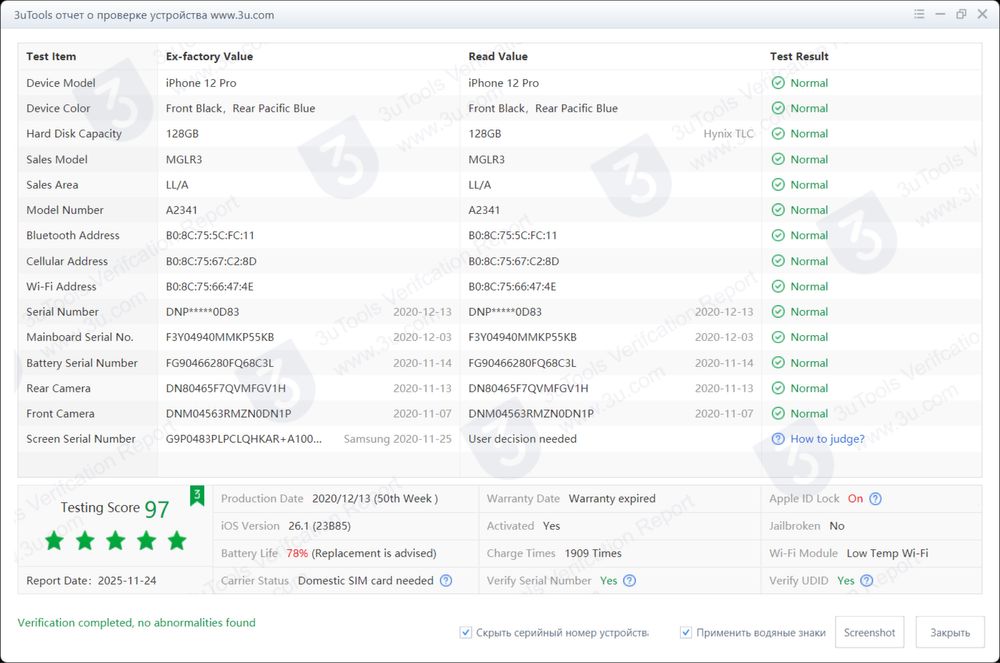Select the Hynix TLC label
The height and width of the screenshot is (663, 1000).
click(x=728, y=134)
